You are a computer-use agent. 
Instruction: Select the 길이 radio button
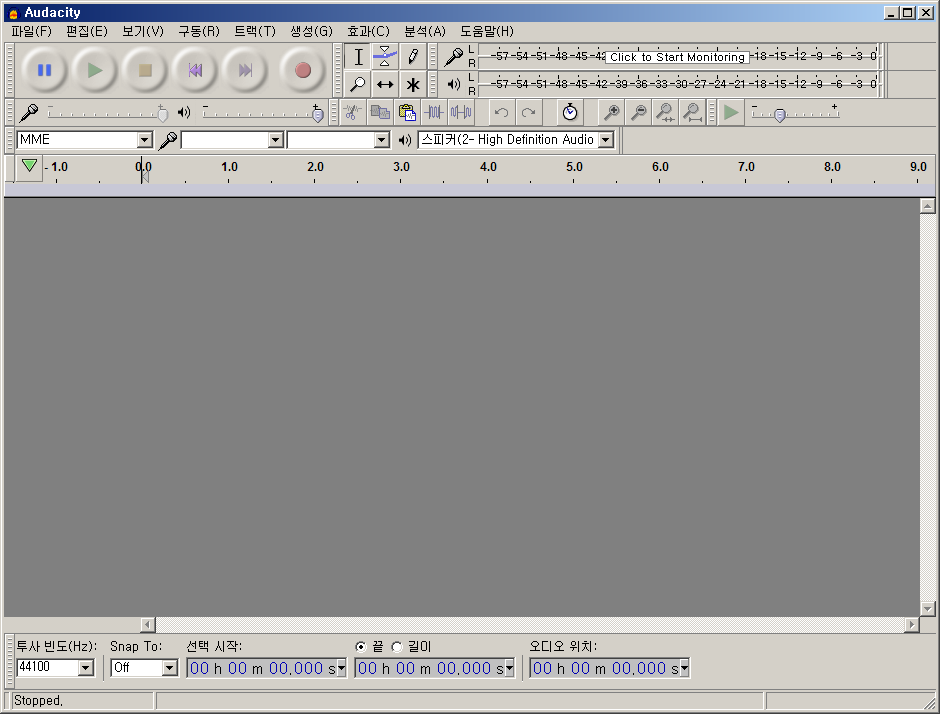pyautogui.click(x=397, y=647)
